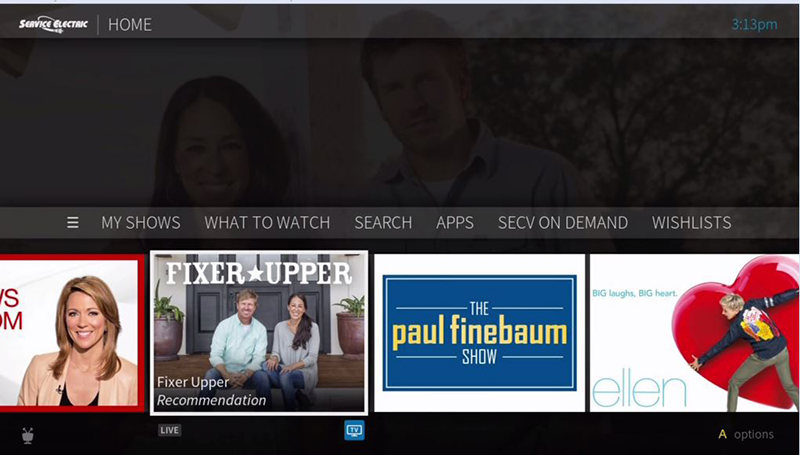Click the LIVE badge under Fixer Upper
Screen dimensions: 800x455
(169, 431)
